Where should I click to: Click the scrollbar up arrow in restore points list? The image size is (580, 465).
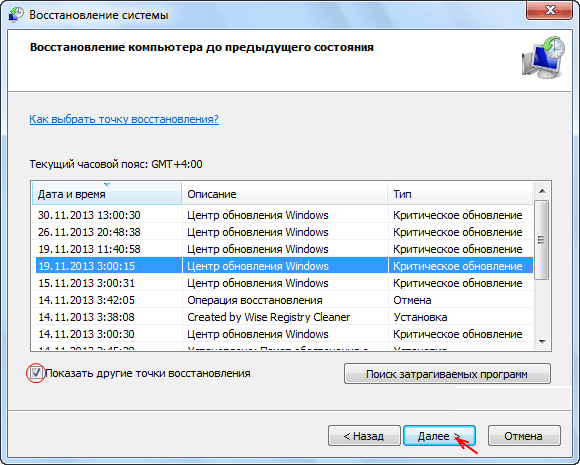(542, 191)
